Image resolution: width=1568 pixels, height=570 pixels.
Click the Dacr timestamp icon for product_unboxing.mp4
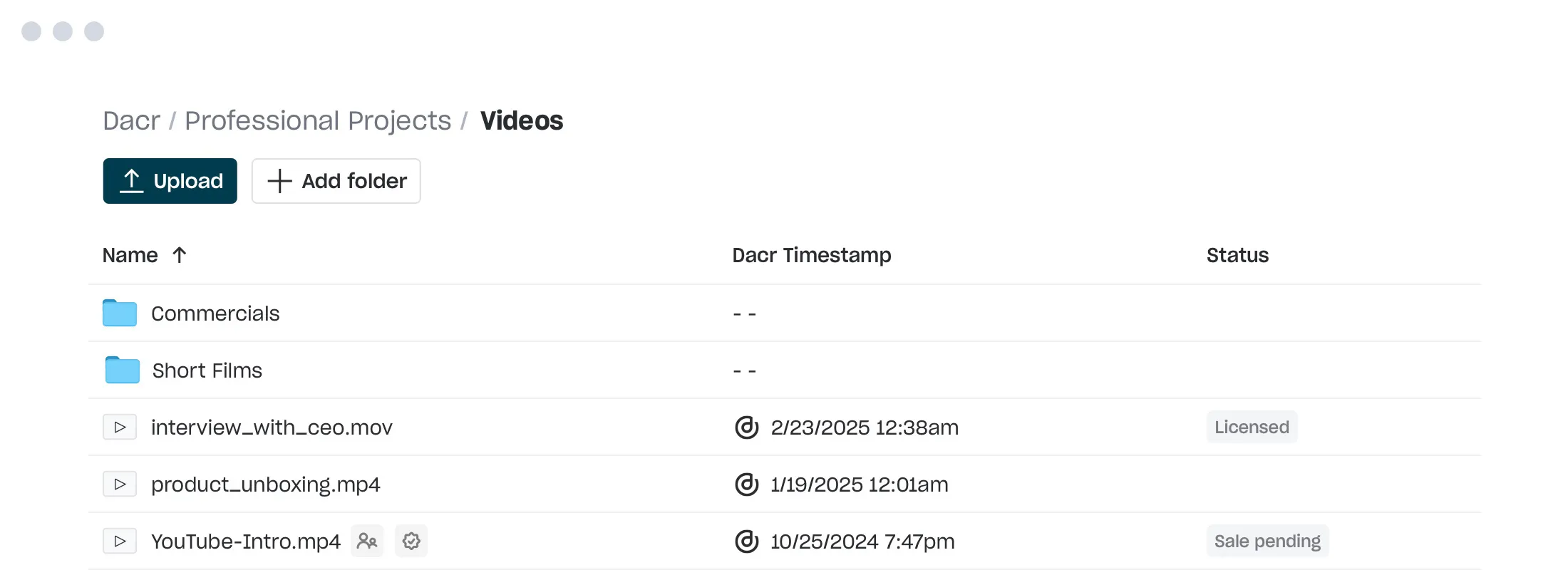pyautogui.click(x=746, y=484)
